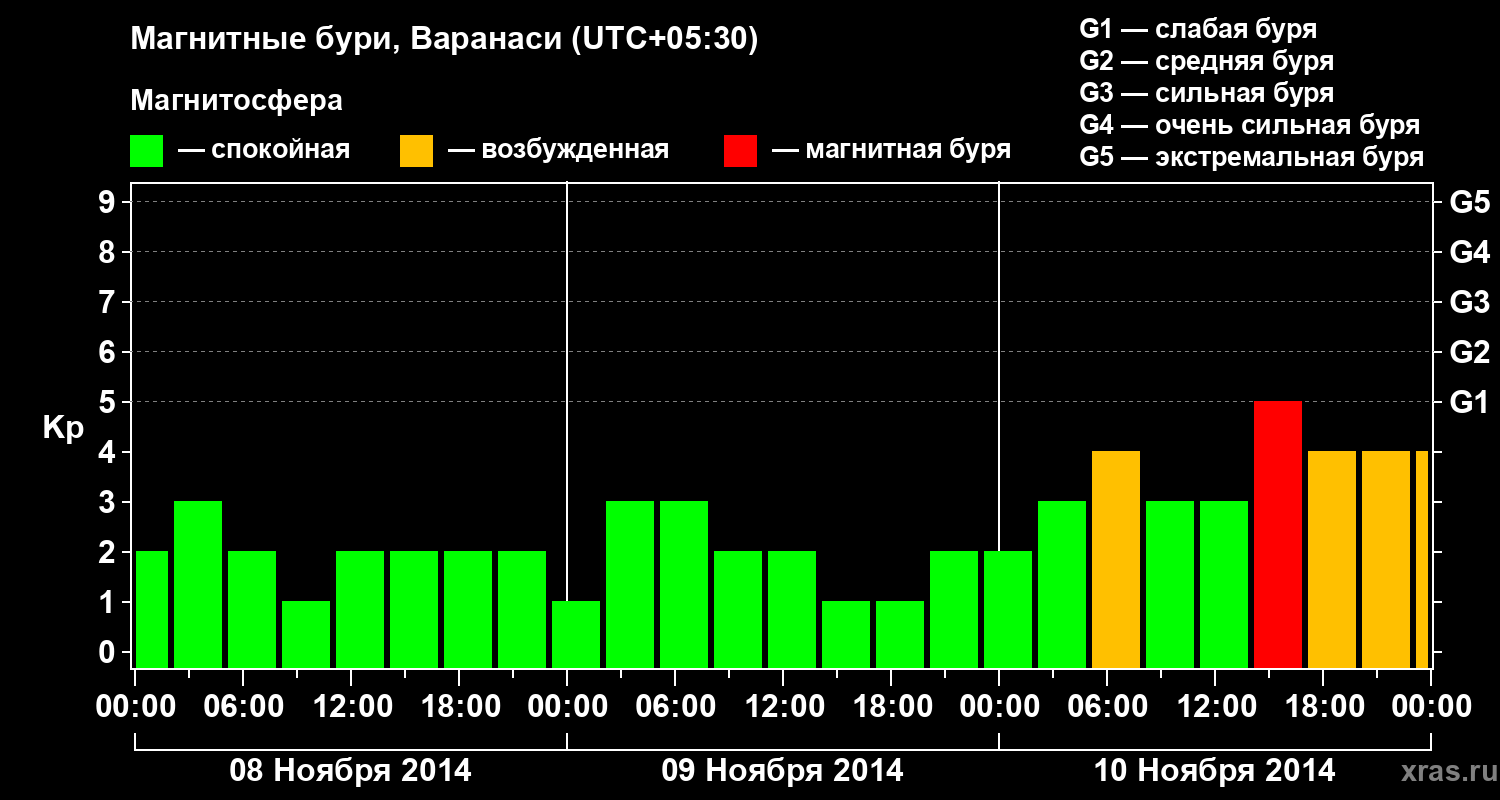Click the '— спокойная' legend label
The height and width of the screenshot is (800, 1500).
point(264,151)
